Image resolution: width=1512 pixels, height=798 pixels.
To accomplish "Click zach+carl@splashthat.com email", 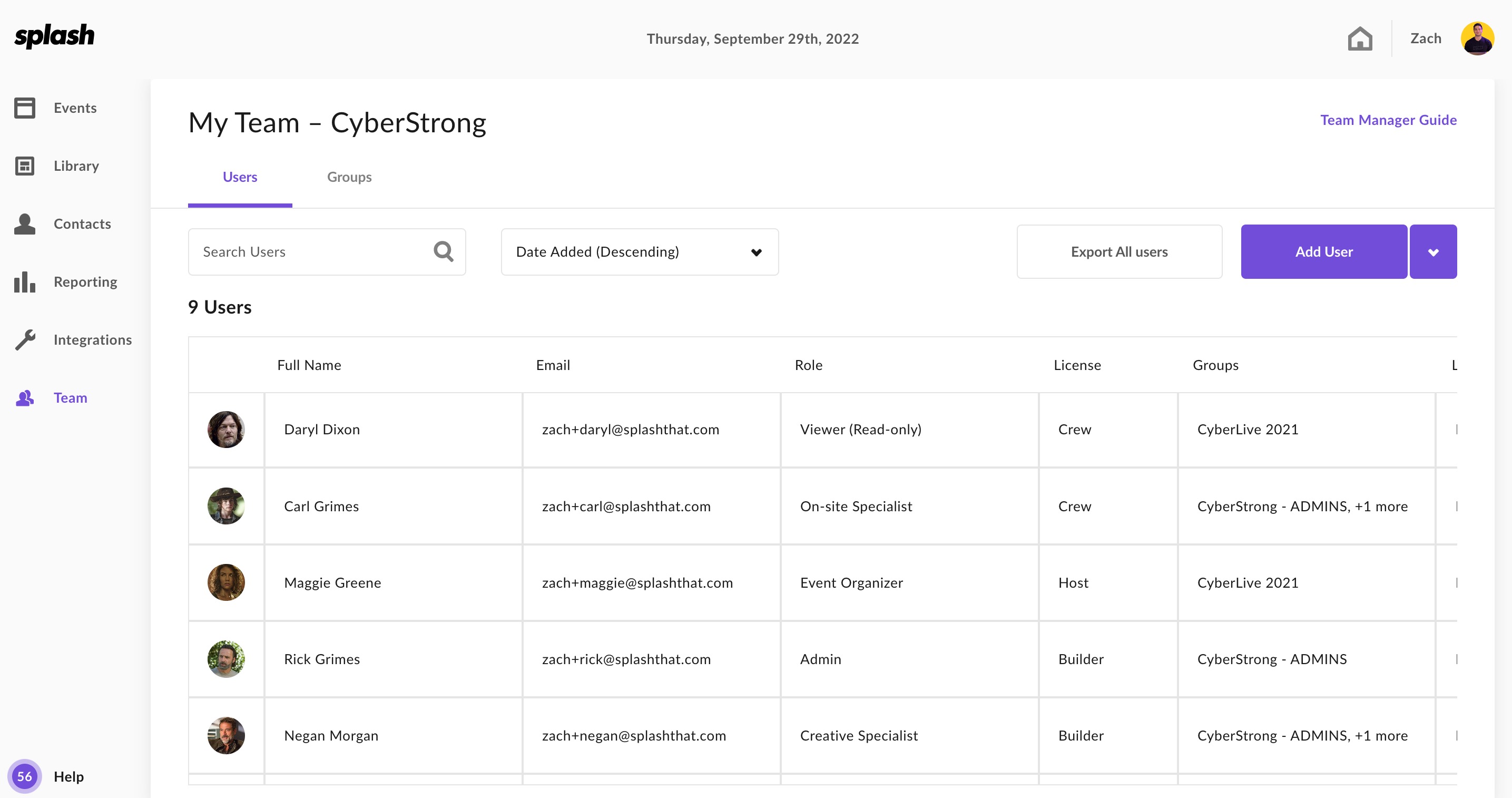I will pyautogui.click(x=626, y=506).
